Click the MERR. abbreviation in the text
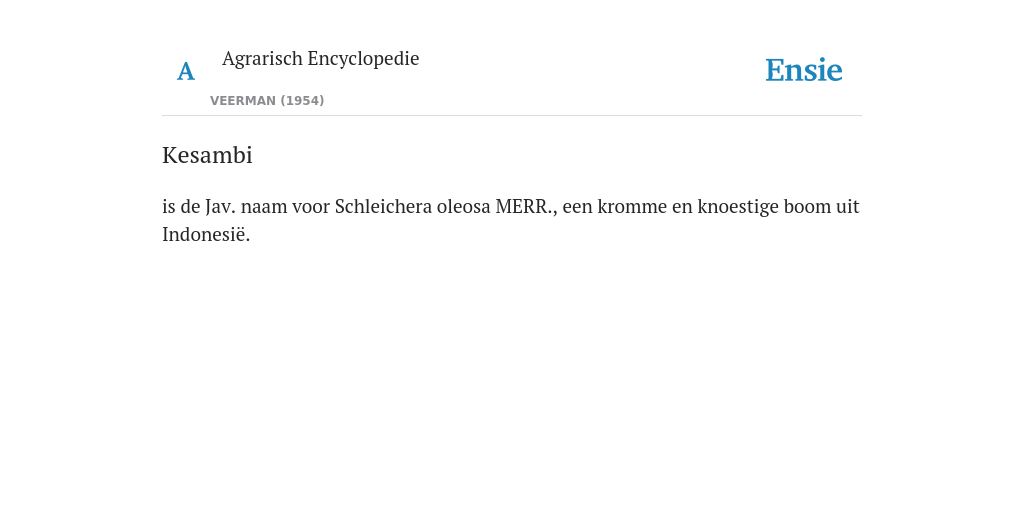 point(526,206)
